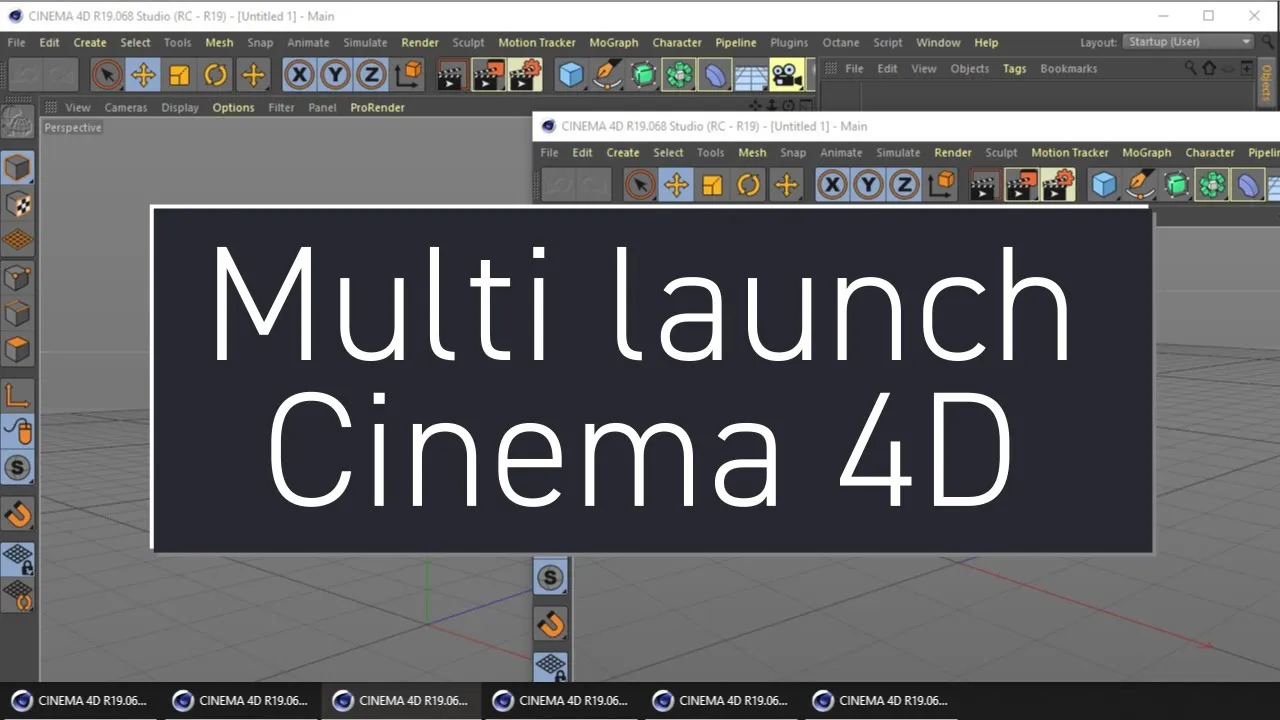This screenshot has width=1280, height=720.
Task: Click search magnifier in Object Manager
Action: pos(1190,68)
